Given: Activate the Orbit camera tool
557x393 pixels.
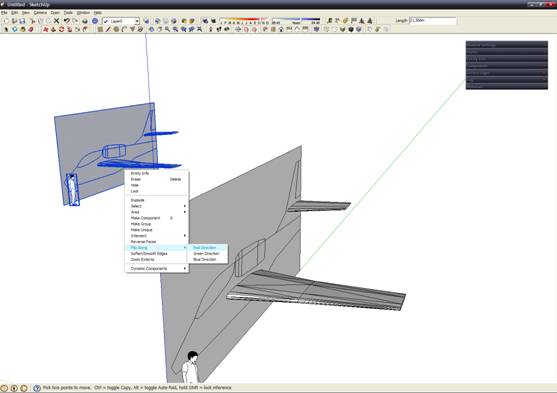Looking at the screenshot, I should pyautogui.click(x=151, y=29).
